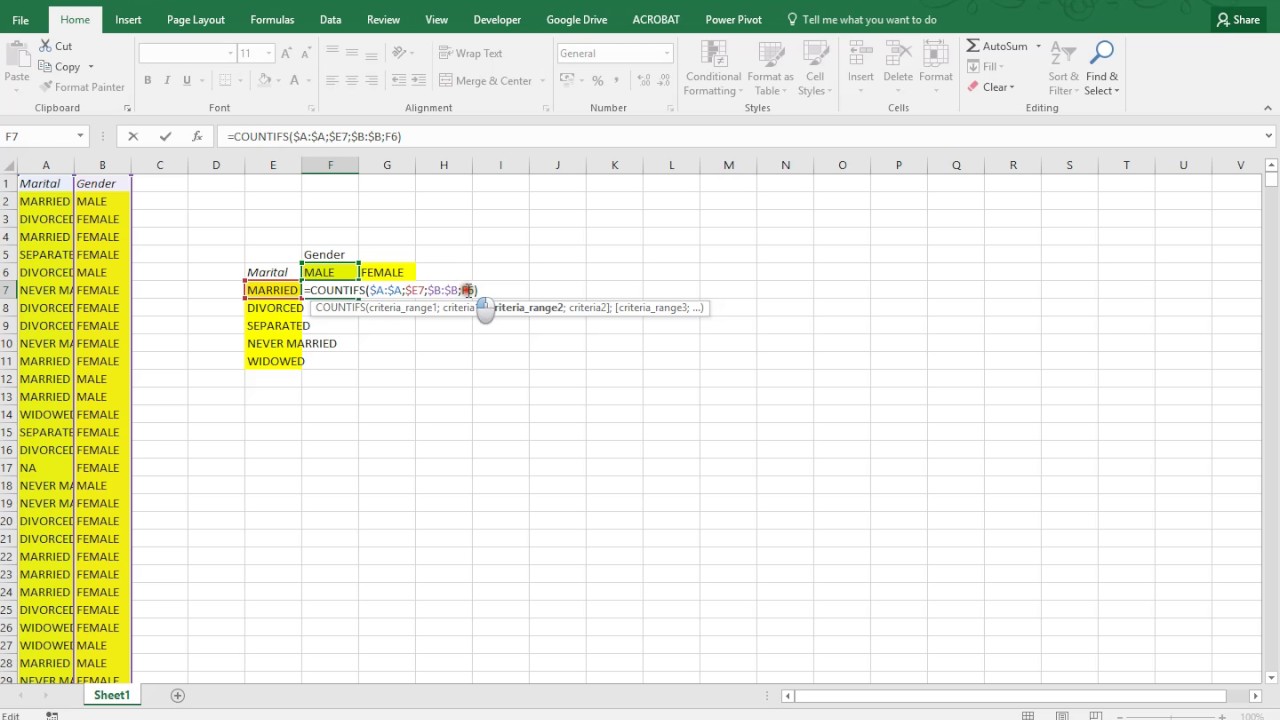Select the row 7 header
This screenshot has height=720, width=1280.
[7, 290]
